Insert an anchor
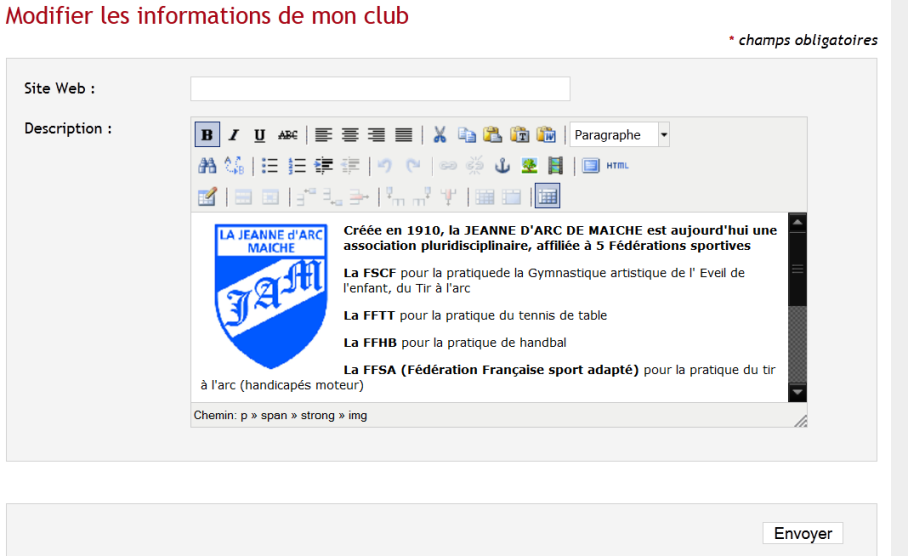 coord(502,166)
